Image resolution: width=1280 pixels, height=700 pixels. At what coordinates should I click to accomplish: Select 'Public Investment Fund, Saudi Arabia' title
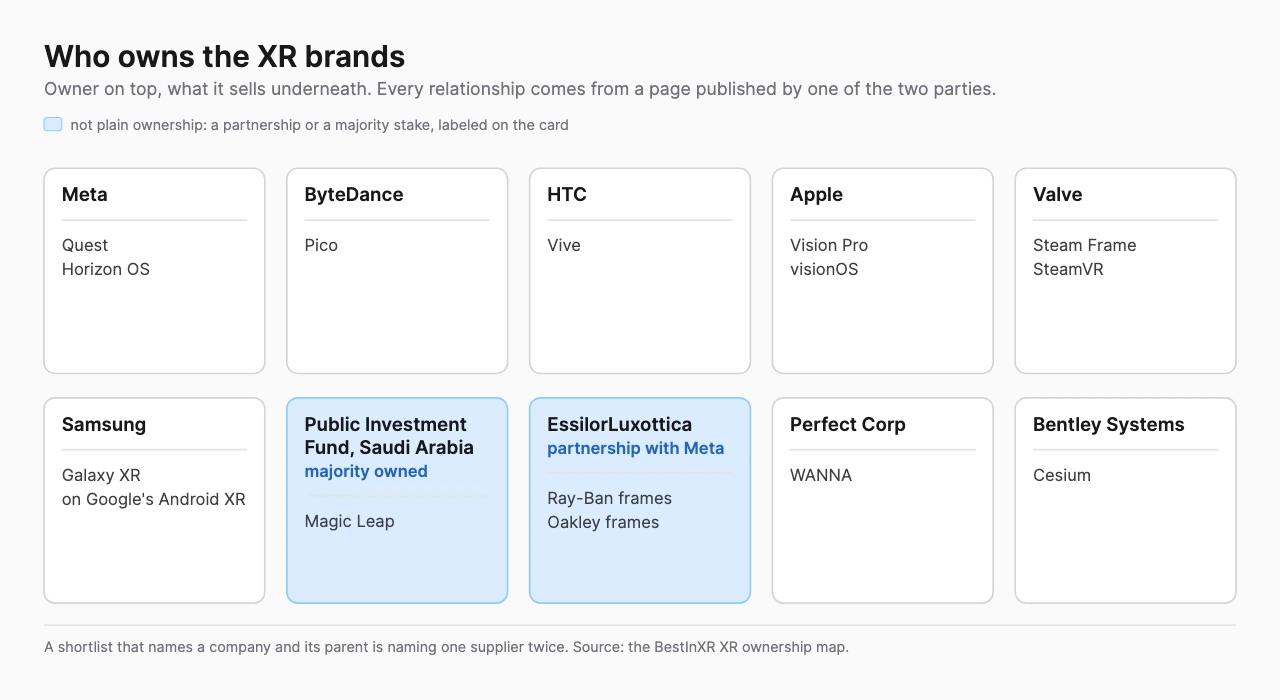[389, 436]
